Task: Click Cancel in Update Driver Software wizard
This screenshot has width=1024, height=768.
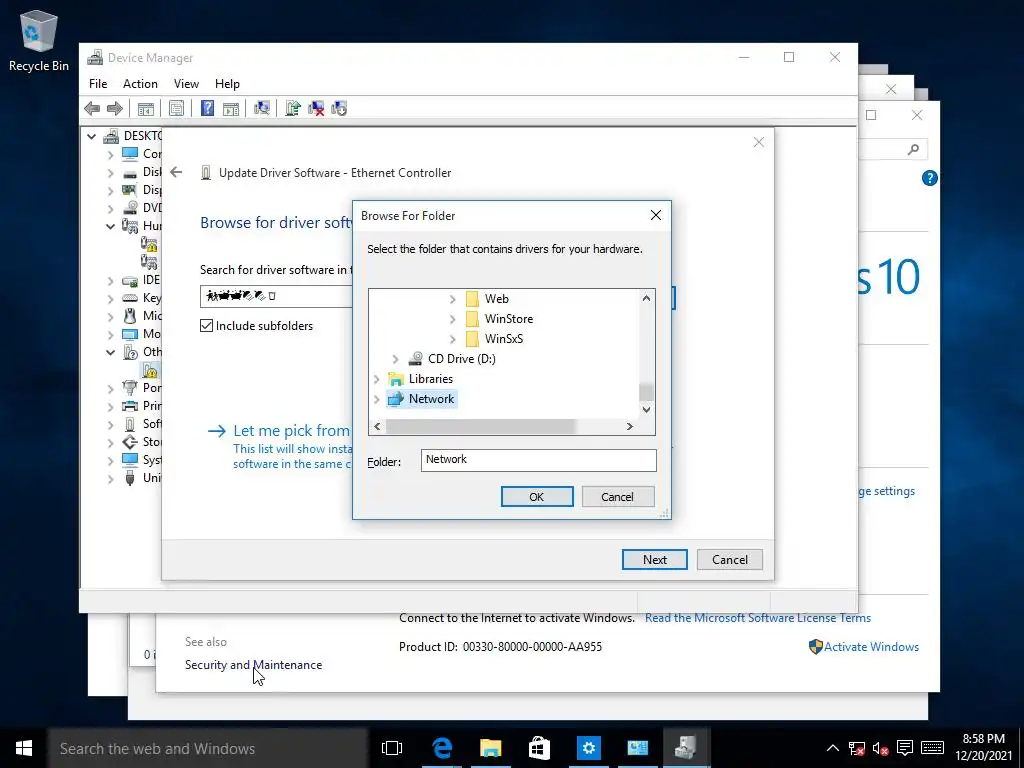Action: (729, 560)
